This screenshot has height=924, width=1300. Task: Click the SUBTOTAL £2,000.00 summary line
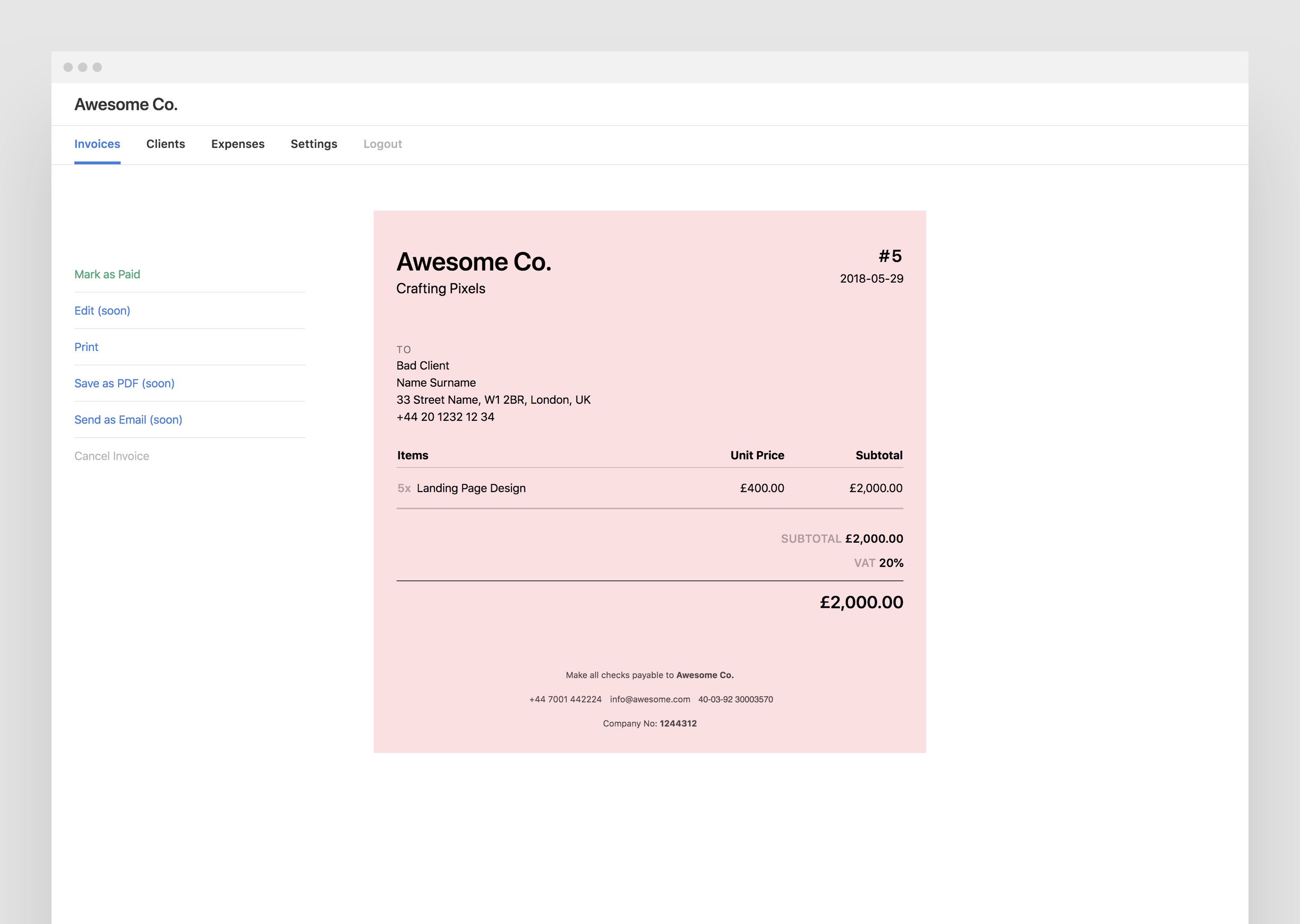coord(842,539)
